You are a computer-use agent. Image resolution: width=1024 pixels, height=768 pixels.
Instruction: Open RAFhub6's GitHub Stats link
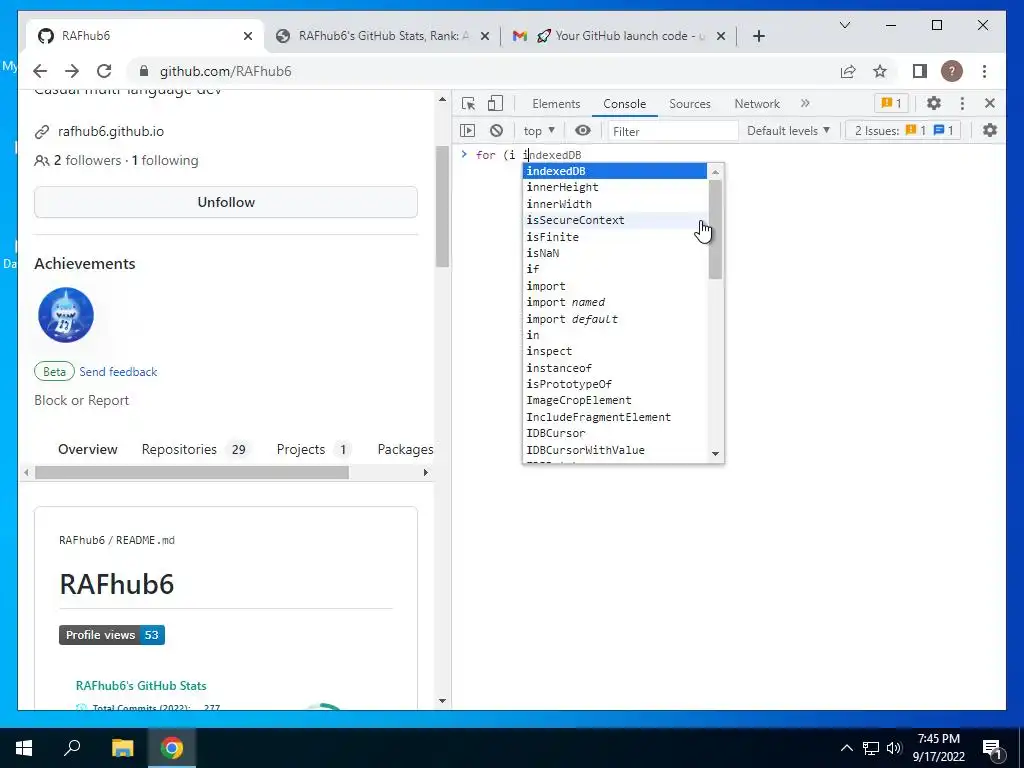pyautogui.click(x=141, y=686)
